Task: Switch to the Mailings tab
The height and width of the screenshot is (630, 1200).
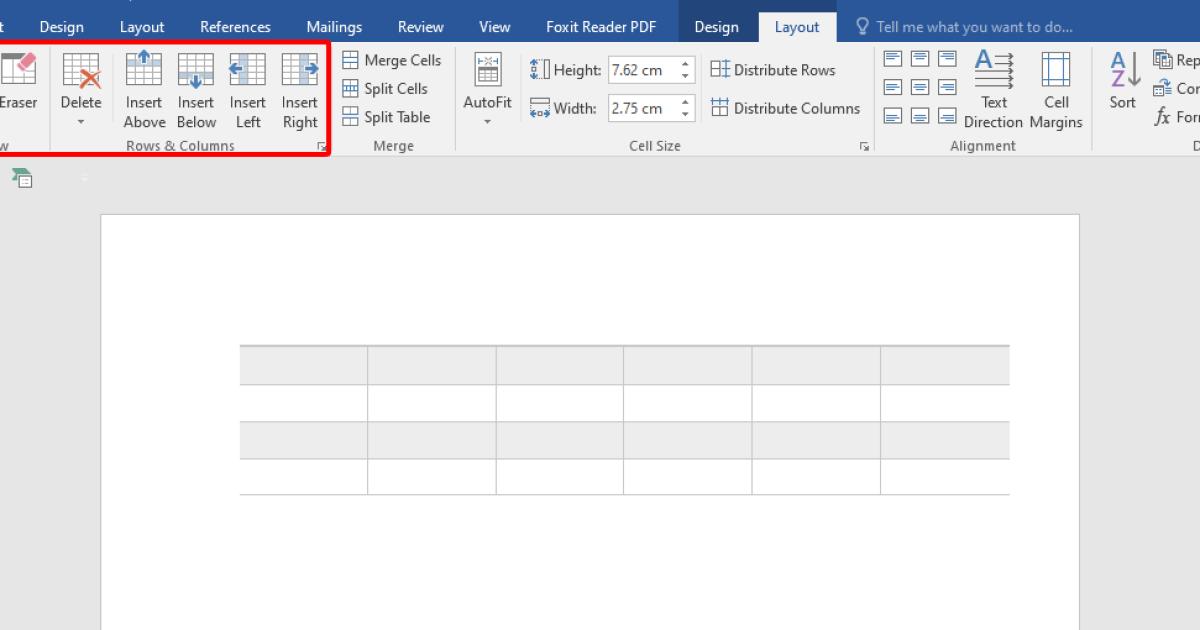Action: coord(334,27)
